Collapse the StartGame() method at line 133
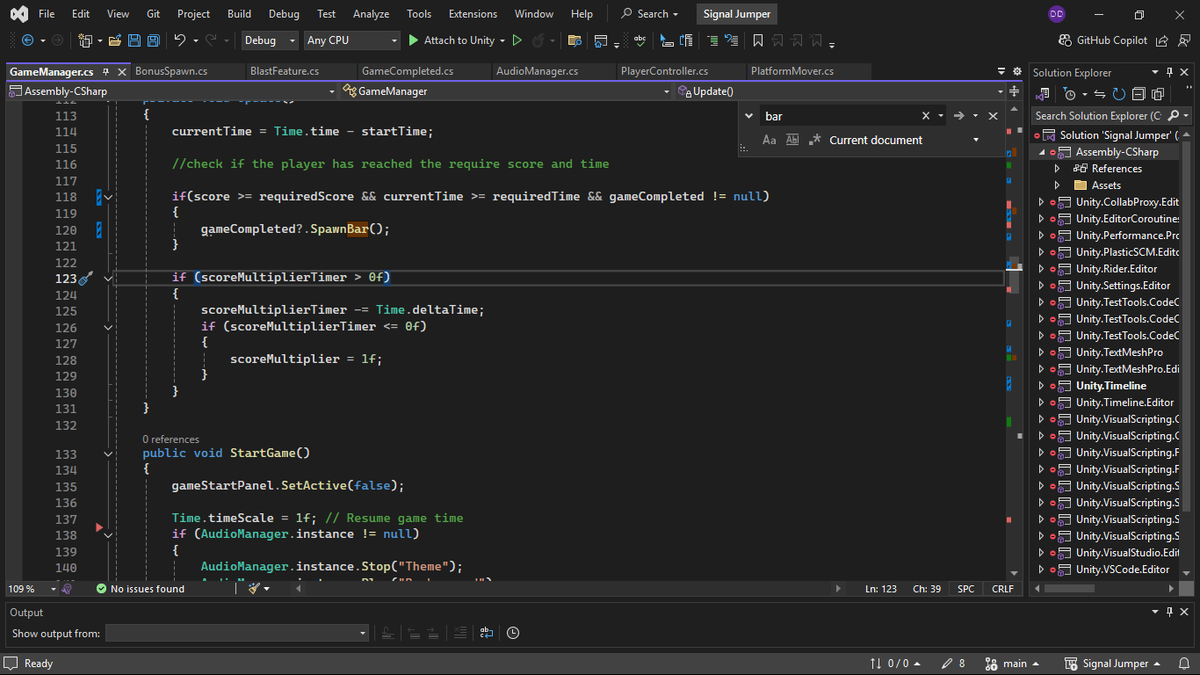Viewport: 1200px width, 675px height. click(108, 454)
